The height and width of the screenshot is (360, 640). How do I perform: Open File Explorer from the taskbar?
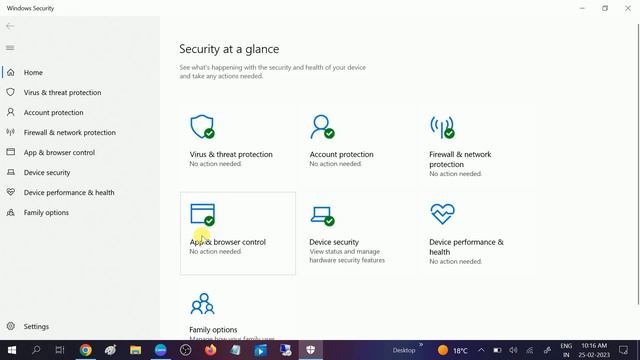click(x=136, y=350)
